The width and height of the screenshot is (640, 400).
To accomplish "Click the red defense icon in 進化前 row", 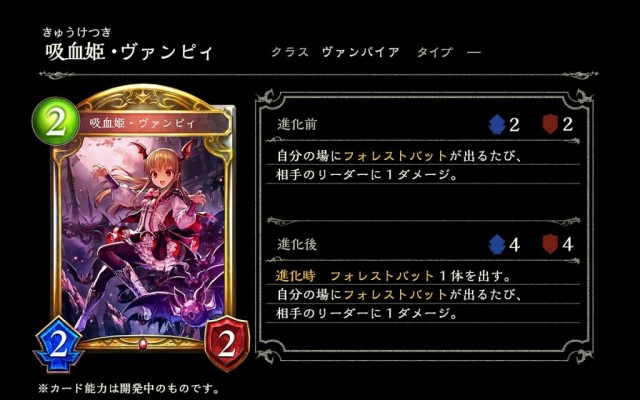I will coord(550,124).
